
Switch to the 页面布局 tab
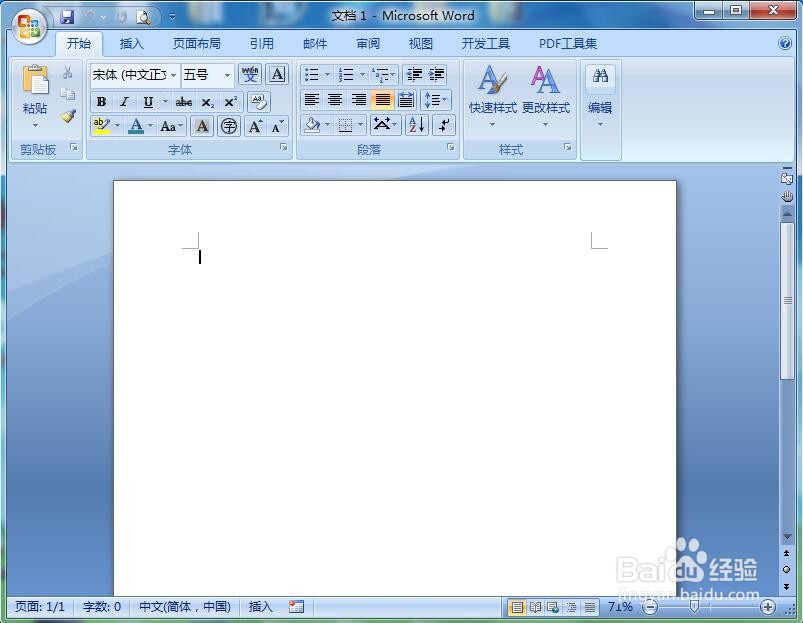[197, 44]
